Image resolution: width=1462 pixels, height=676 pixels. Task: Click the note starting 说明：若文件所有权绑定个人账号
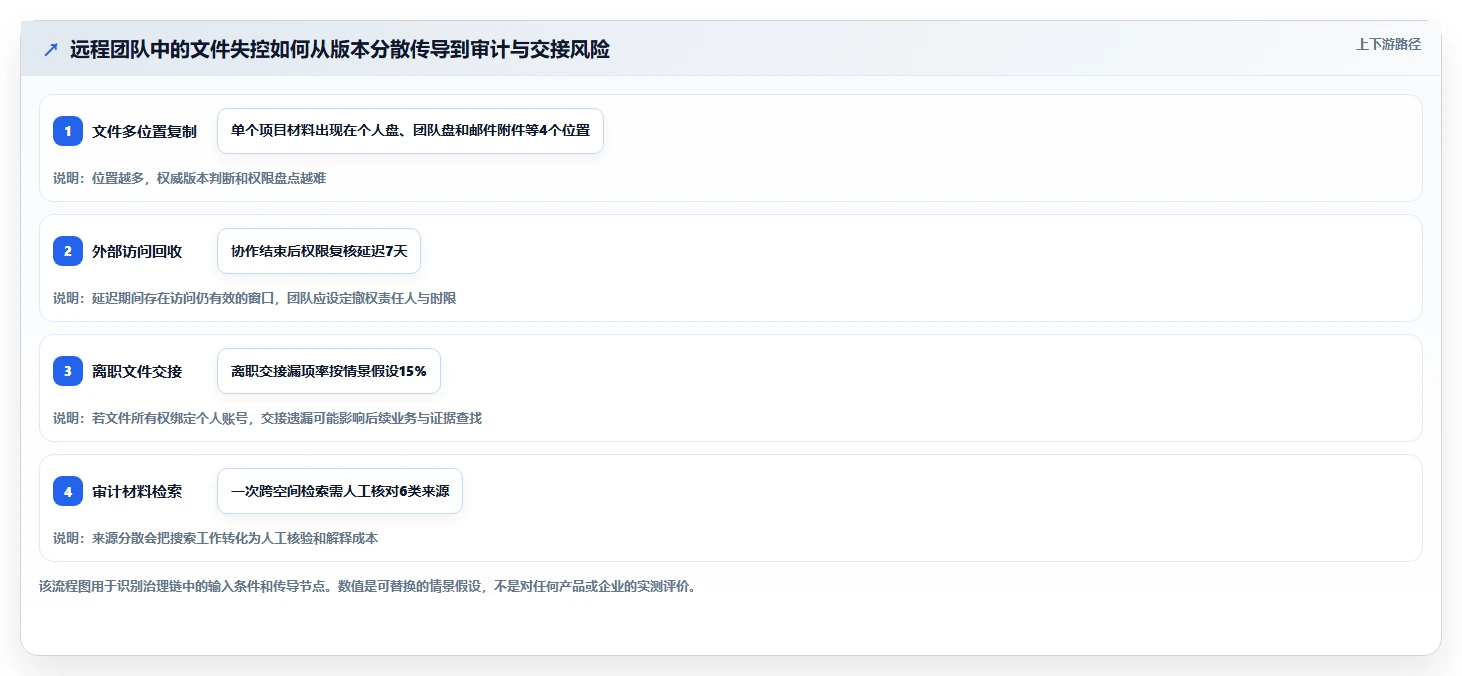click(x=267, y=418)
